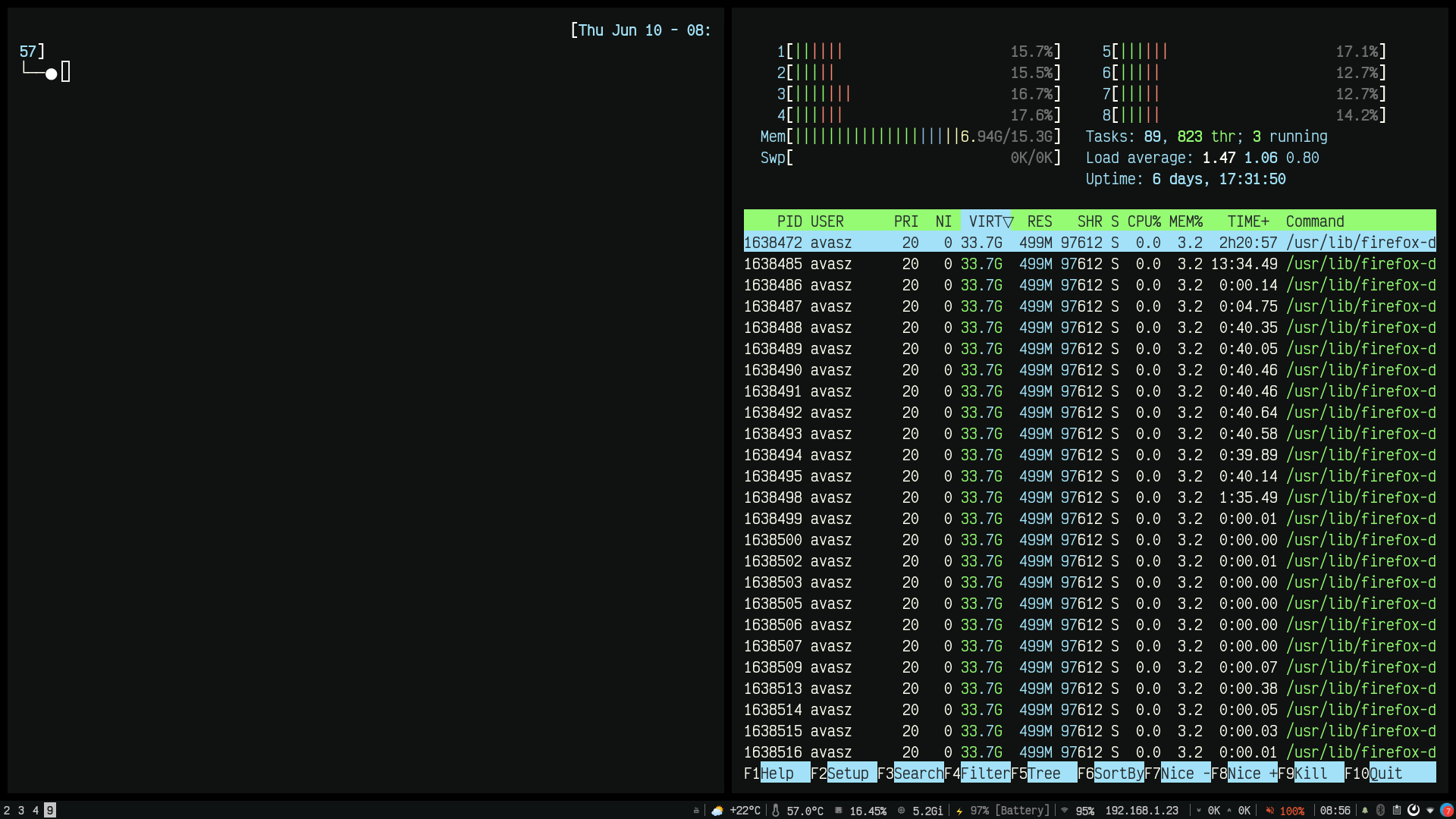Select active workspace 9
The width and height of the screenshot is (1456, 819).
coord(50,810)
